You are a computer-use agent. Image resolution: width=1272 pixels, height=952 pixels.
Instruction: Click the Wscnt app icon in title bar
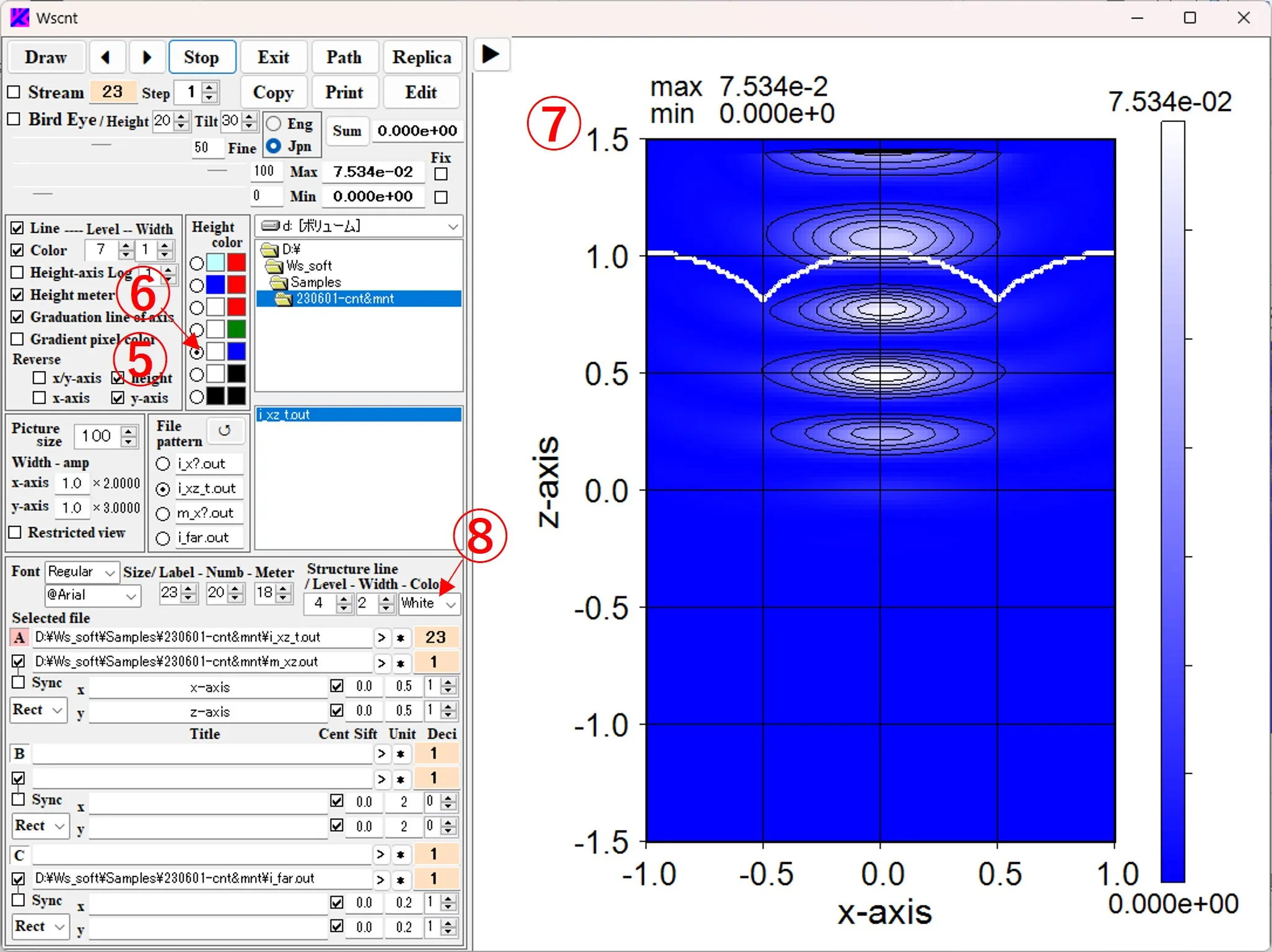tap(20, 17)
